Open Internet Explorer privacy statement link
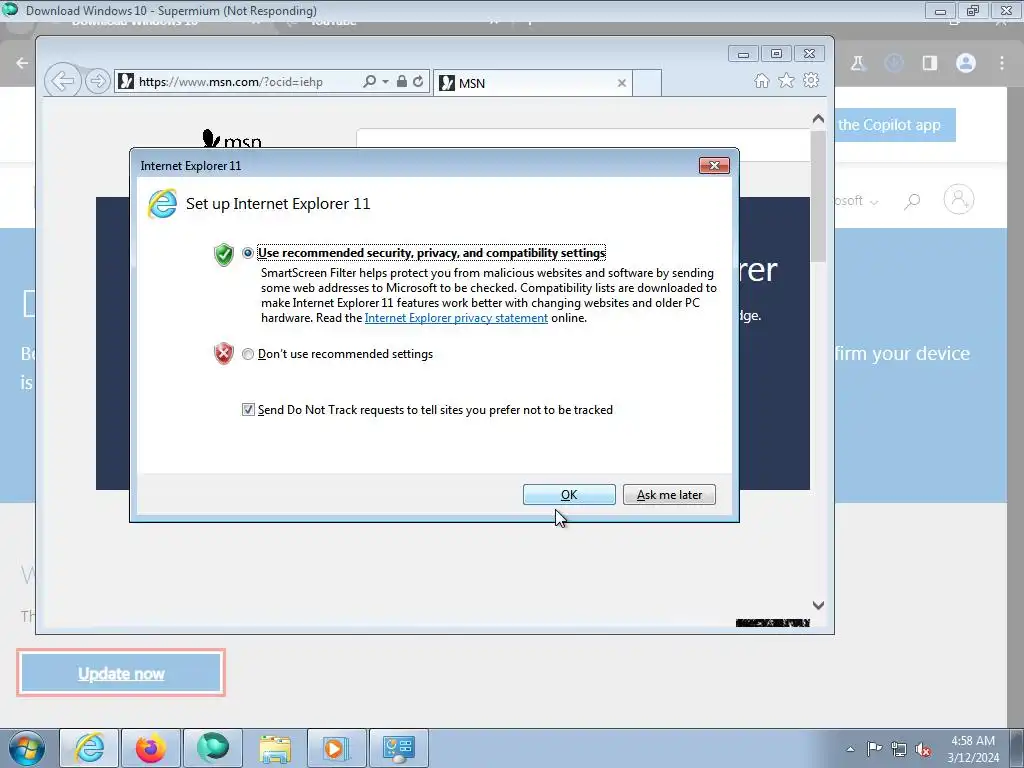The height and width of the screenshot is (768, 1024). 456,318
